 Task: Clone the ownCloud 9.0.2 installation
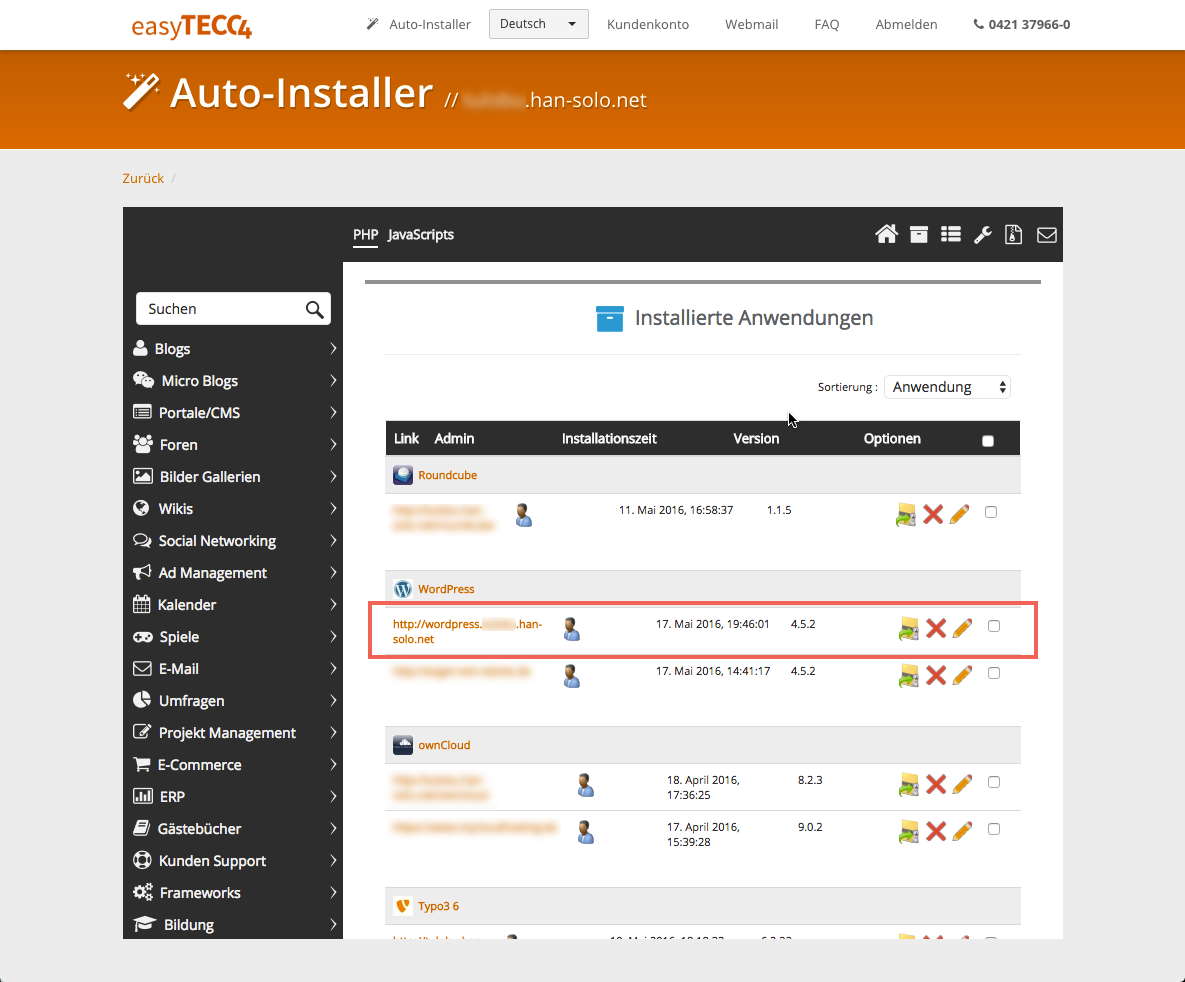click(908, 832)
